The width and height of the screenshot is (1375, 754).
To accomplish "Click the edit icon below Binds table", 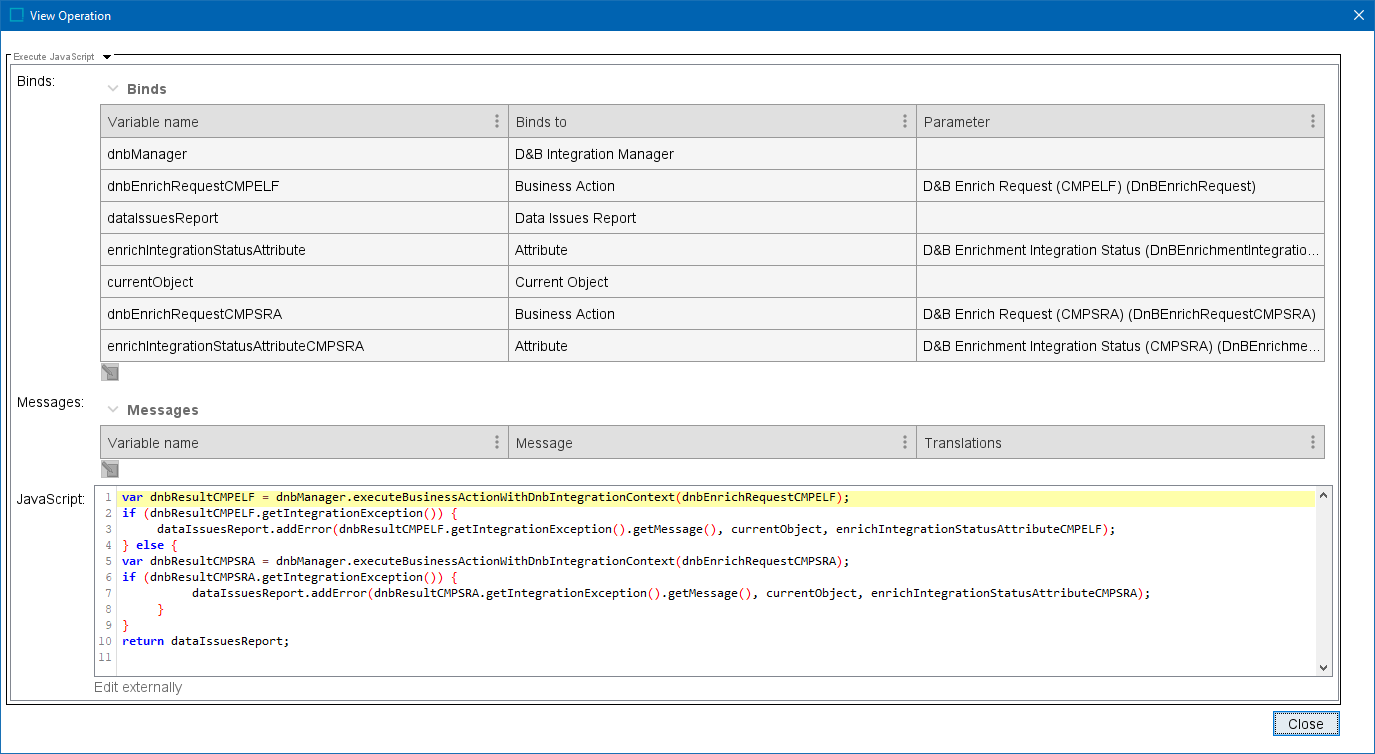I will pyautogui.click(x=110, y=372).
